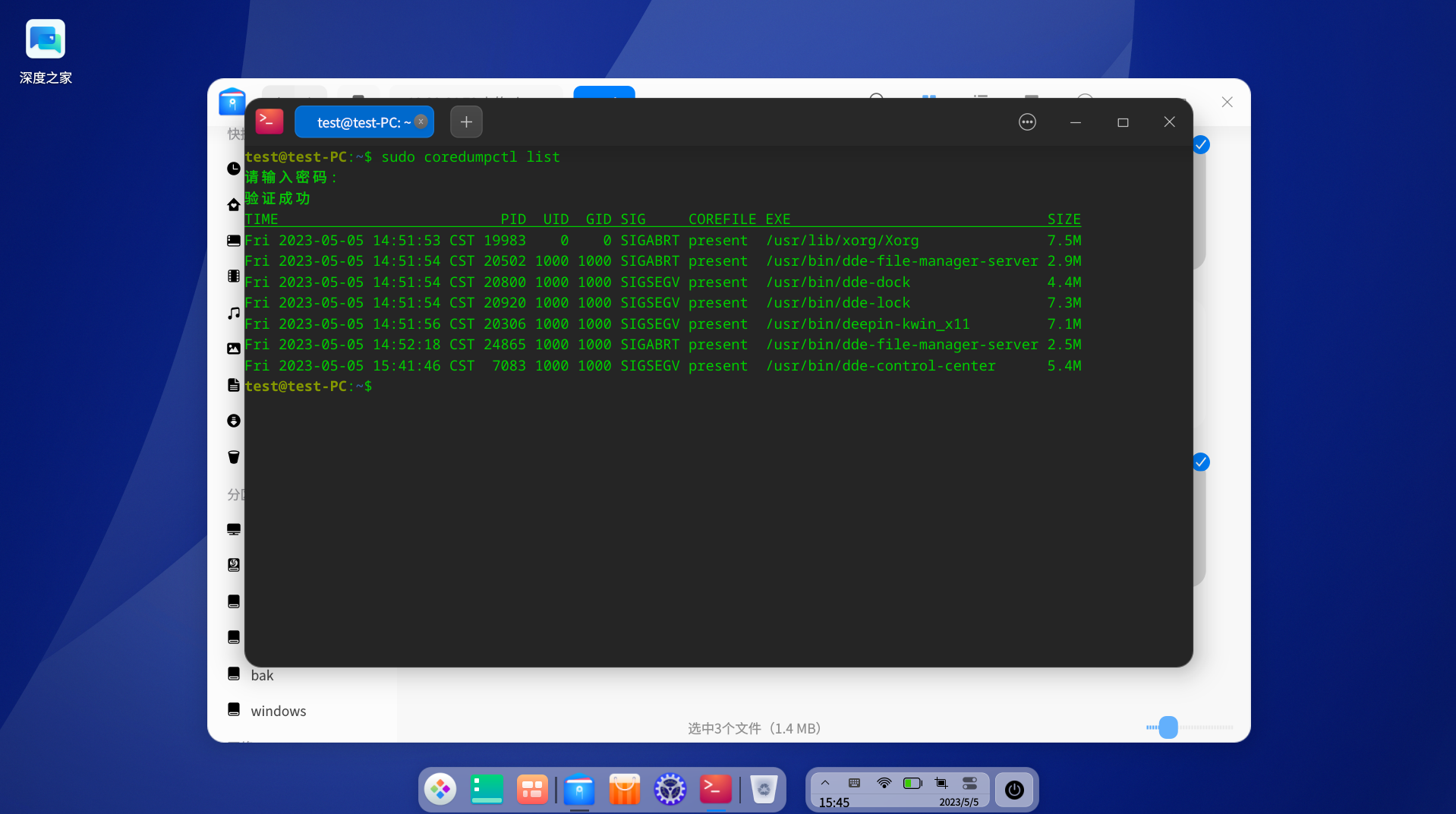Add a new terminal tab
Viewport: 1456px width, 814px height.
tap(466, 122)
